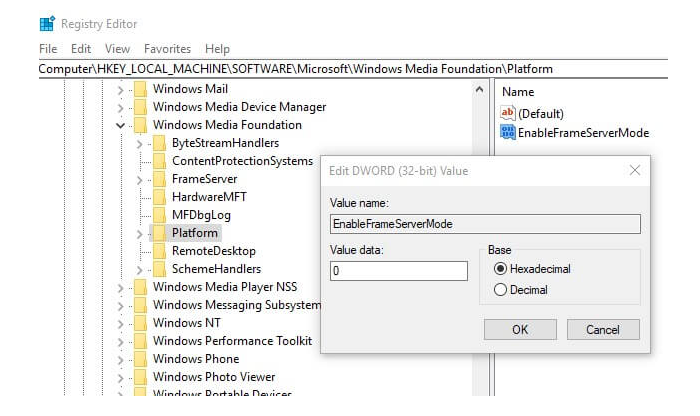Click the Name column header
The image size is (700, 416).
[x=518, y=92]
